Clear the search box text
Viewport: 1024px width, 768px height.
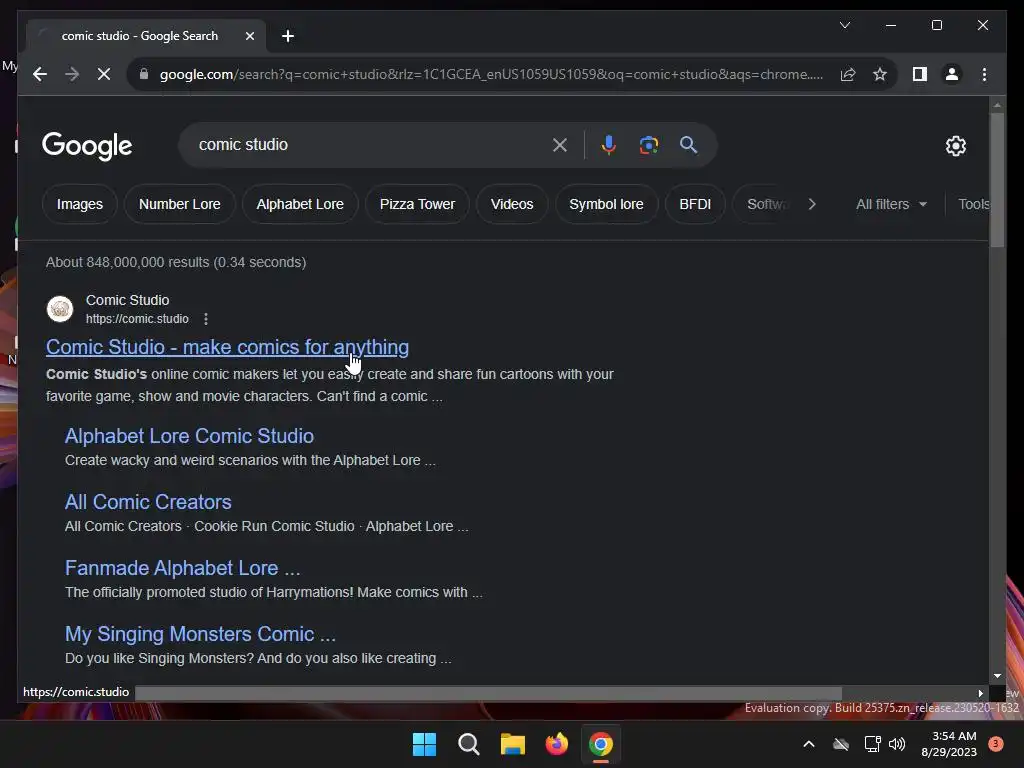tap(560, 145)
